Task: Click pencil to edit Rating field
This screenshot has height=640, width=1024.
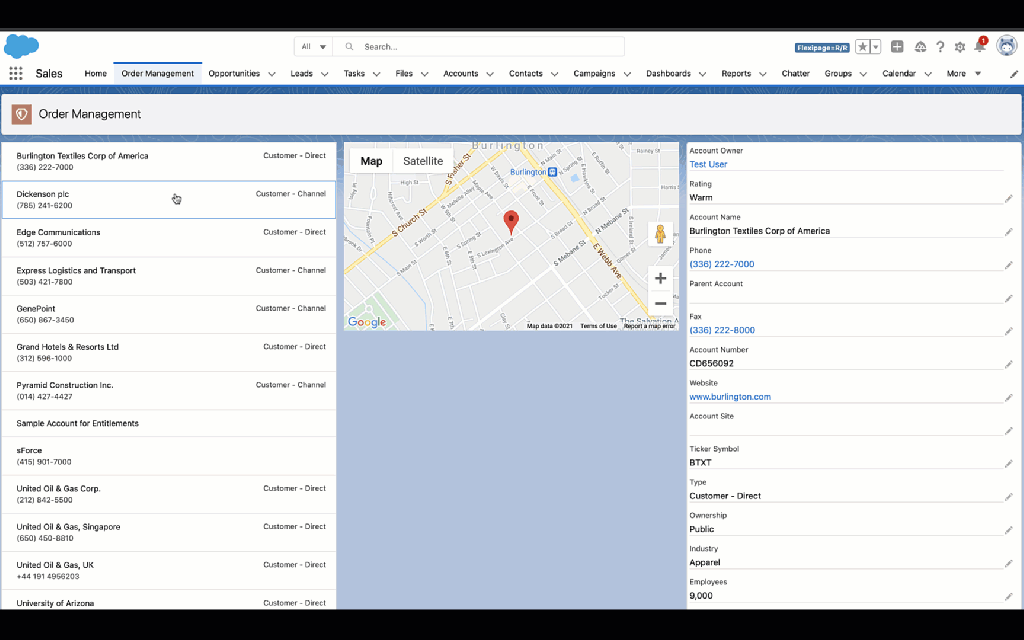Action: 1008,199
